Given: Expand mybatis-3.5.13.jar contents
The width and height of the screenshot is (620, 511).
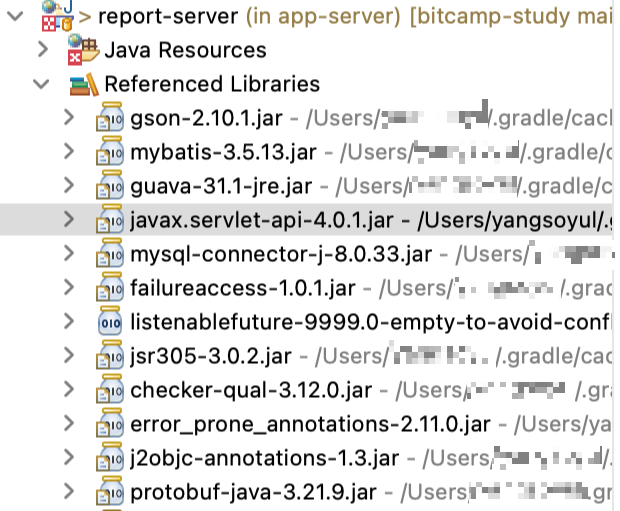Looking at the screenshot, I should tap(69, 151).
